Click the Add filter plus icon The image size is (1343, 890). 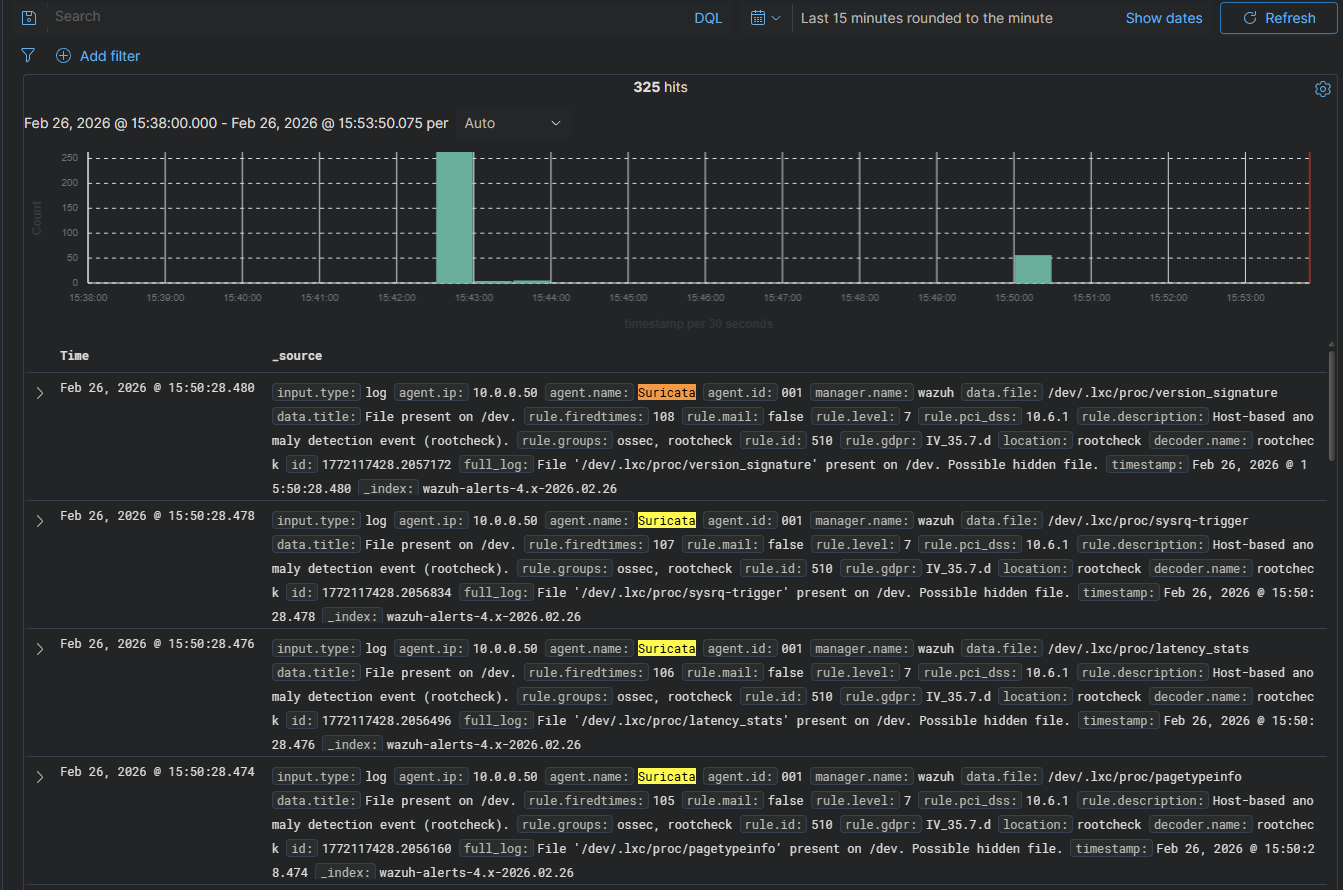[x=63, y=56]
